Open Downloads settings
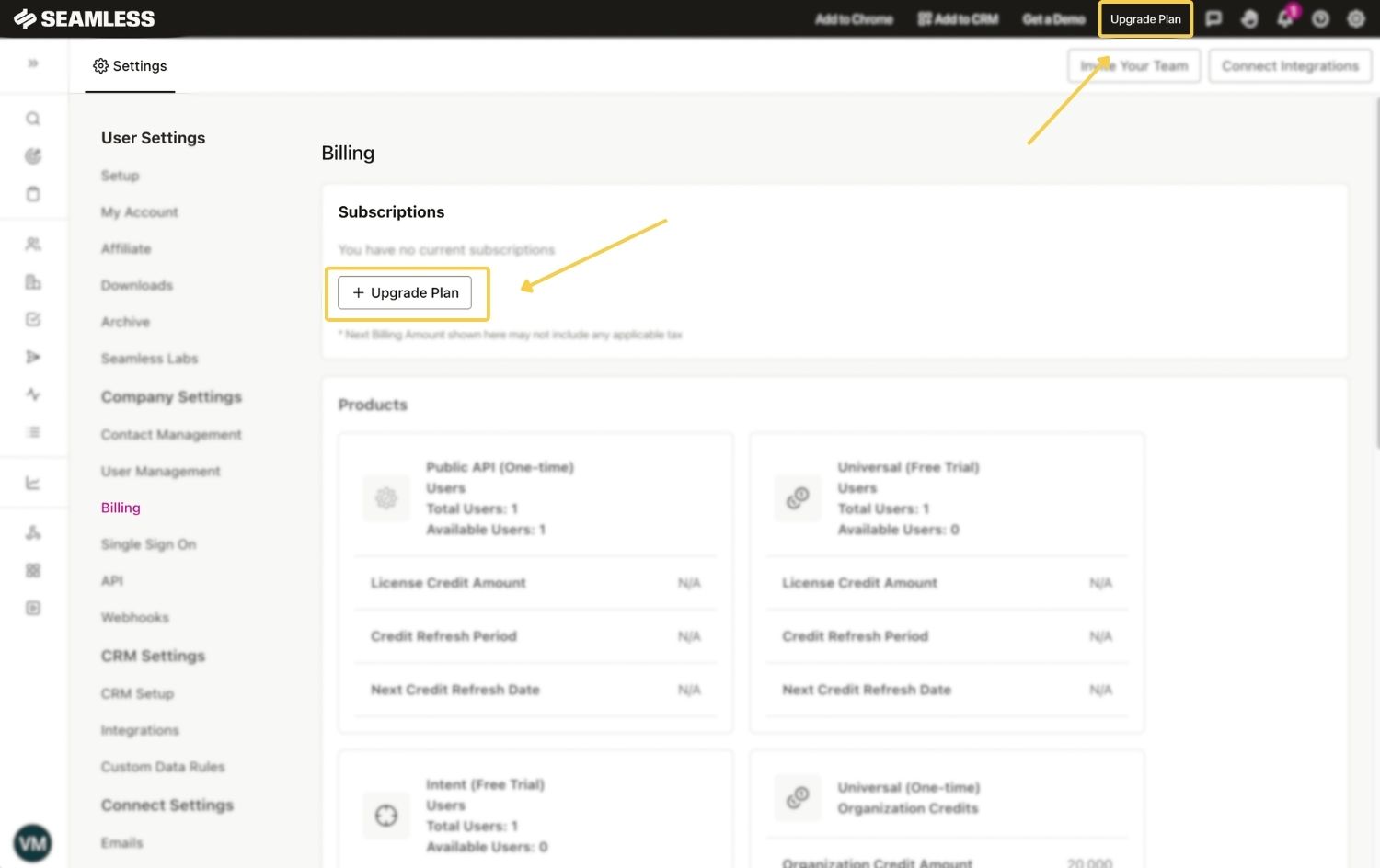 click(x=137, y=286)
